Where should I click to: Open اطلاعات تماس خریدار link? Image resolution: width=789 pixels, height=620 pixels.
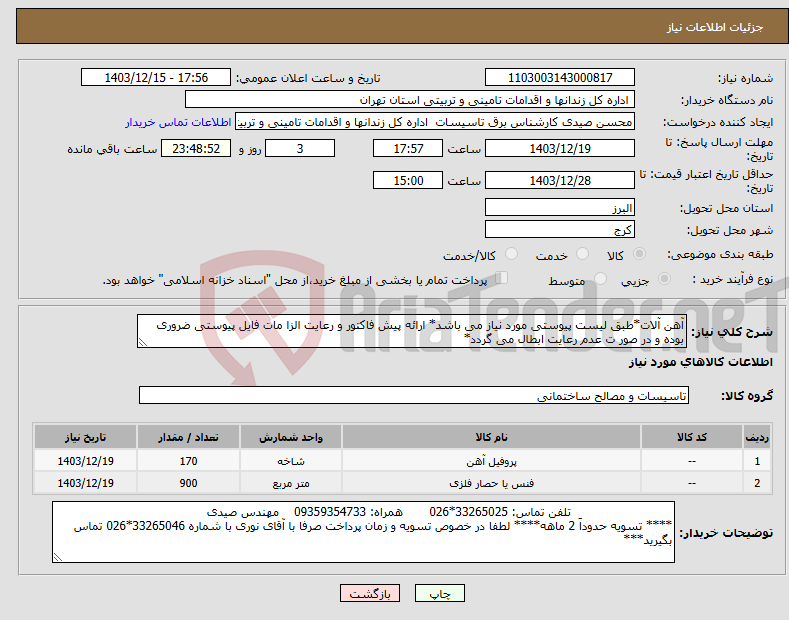pos(178,122)
